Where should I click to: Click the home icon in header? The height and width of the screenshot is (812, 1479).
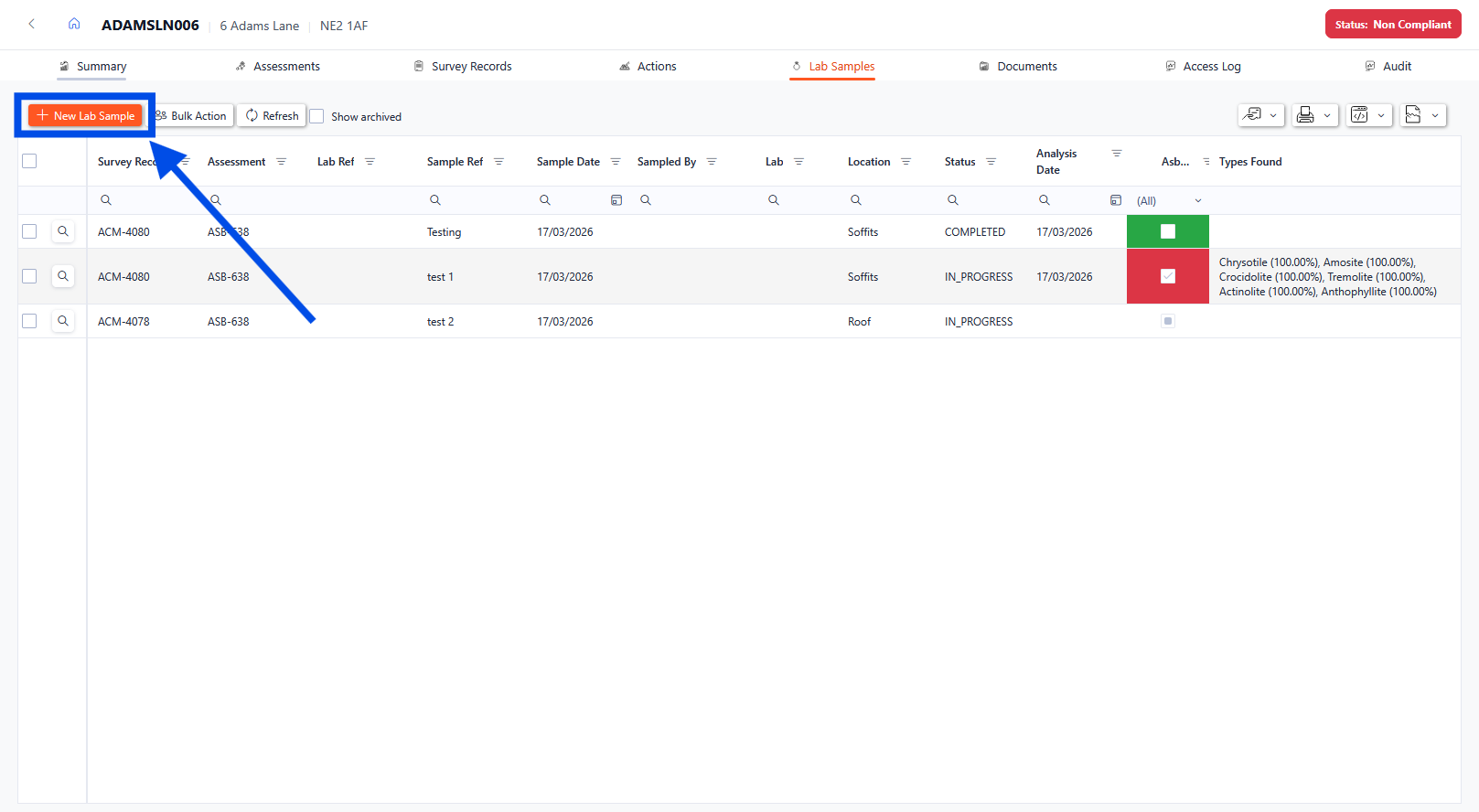(74, 25)
